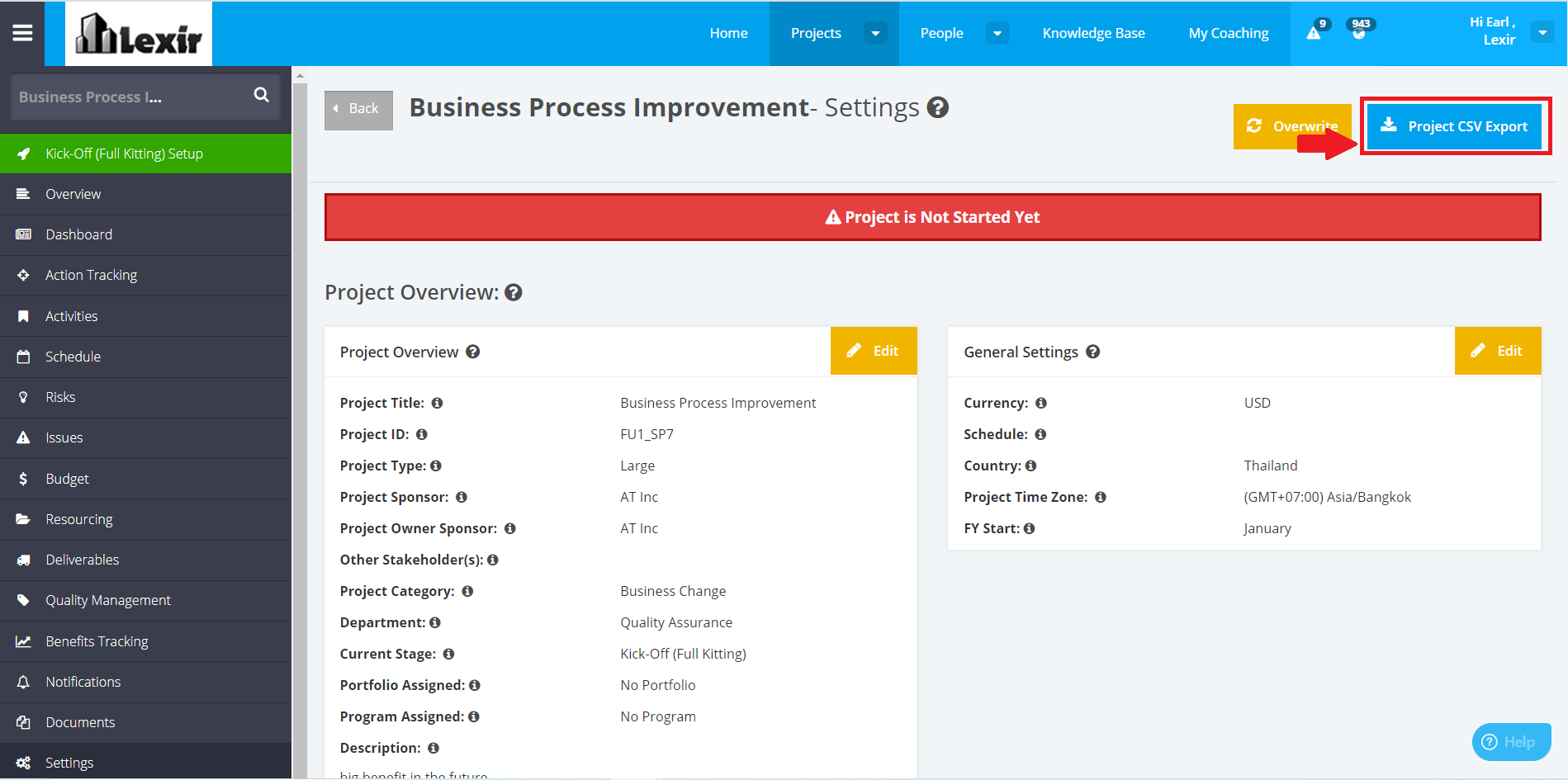Click info icon next to FY Start

click(x=1029, y=528)
